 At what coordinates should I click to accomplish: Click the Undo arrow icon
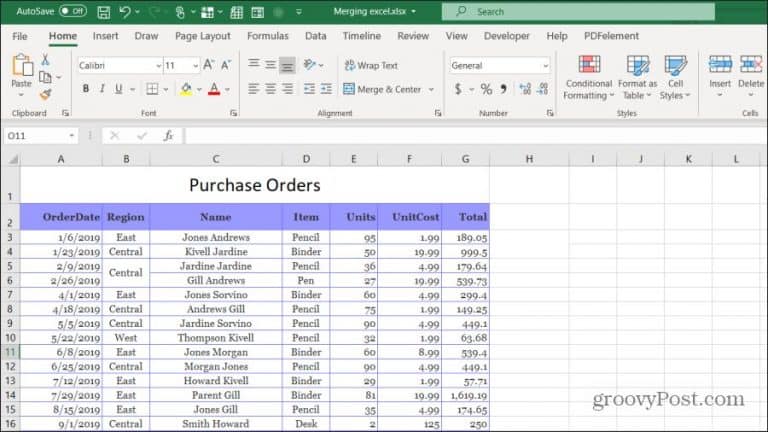(x=125, y=12)
